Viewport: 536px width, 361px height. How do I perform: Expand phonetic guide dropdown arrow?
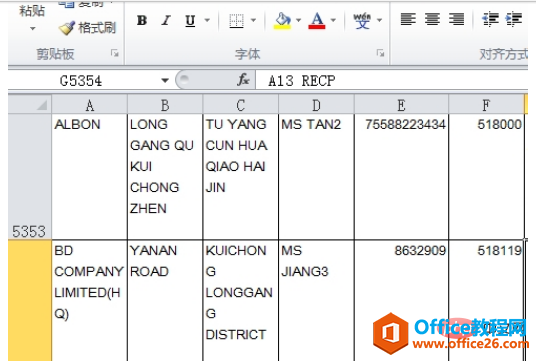[x=379, y=21]
